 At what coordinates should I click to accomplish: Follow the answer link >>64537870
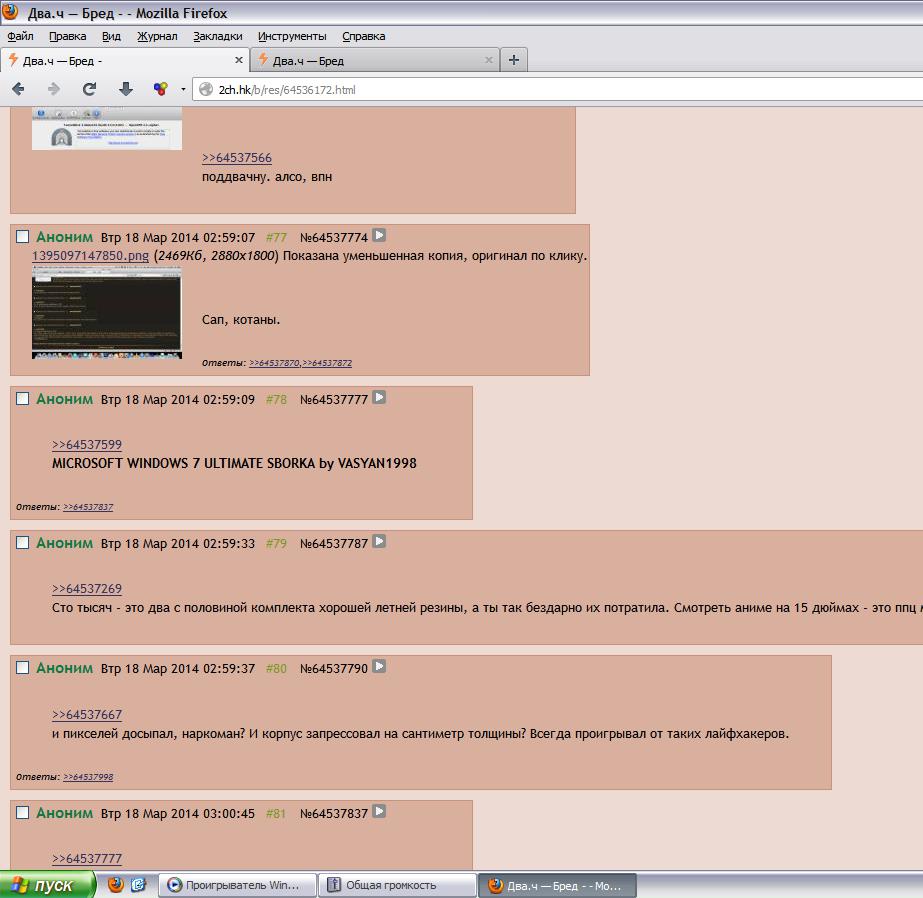coord(274,363)
